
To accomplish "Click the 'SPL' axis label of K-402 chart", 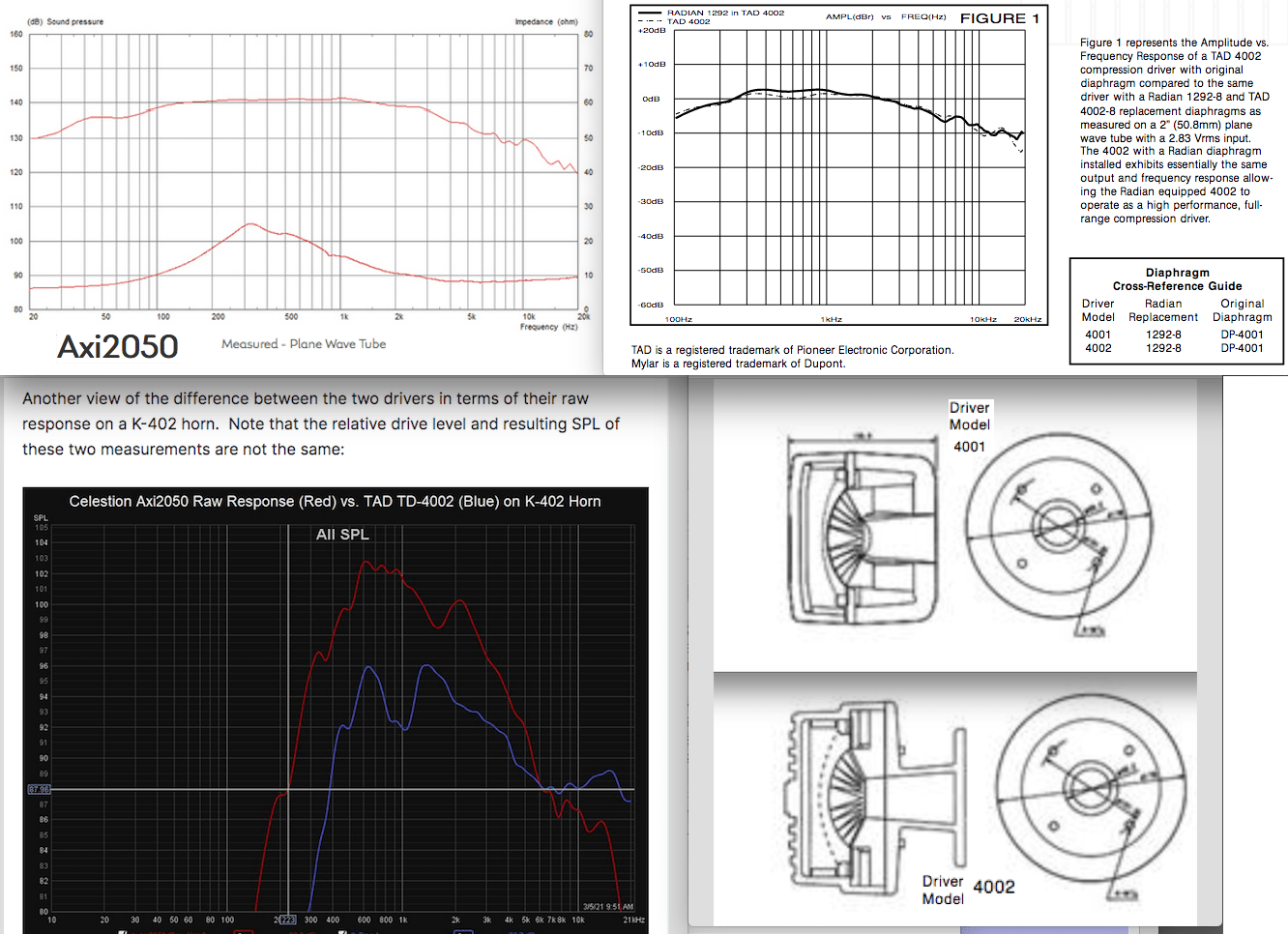I will 41,518.
